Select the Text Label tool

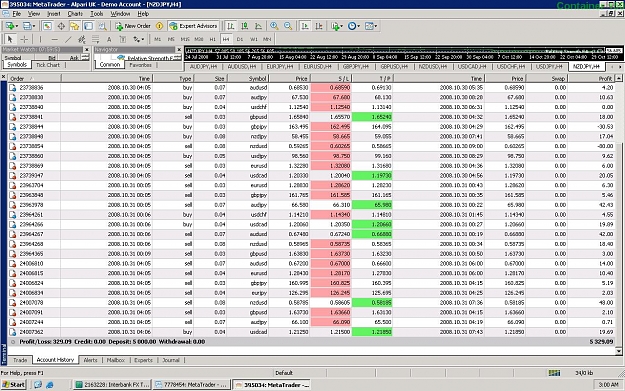click(x=123, y=39)
